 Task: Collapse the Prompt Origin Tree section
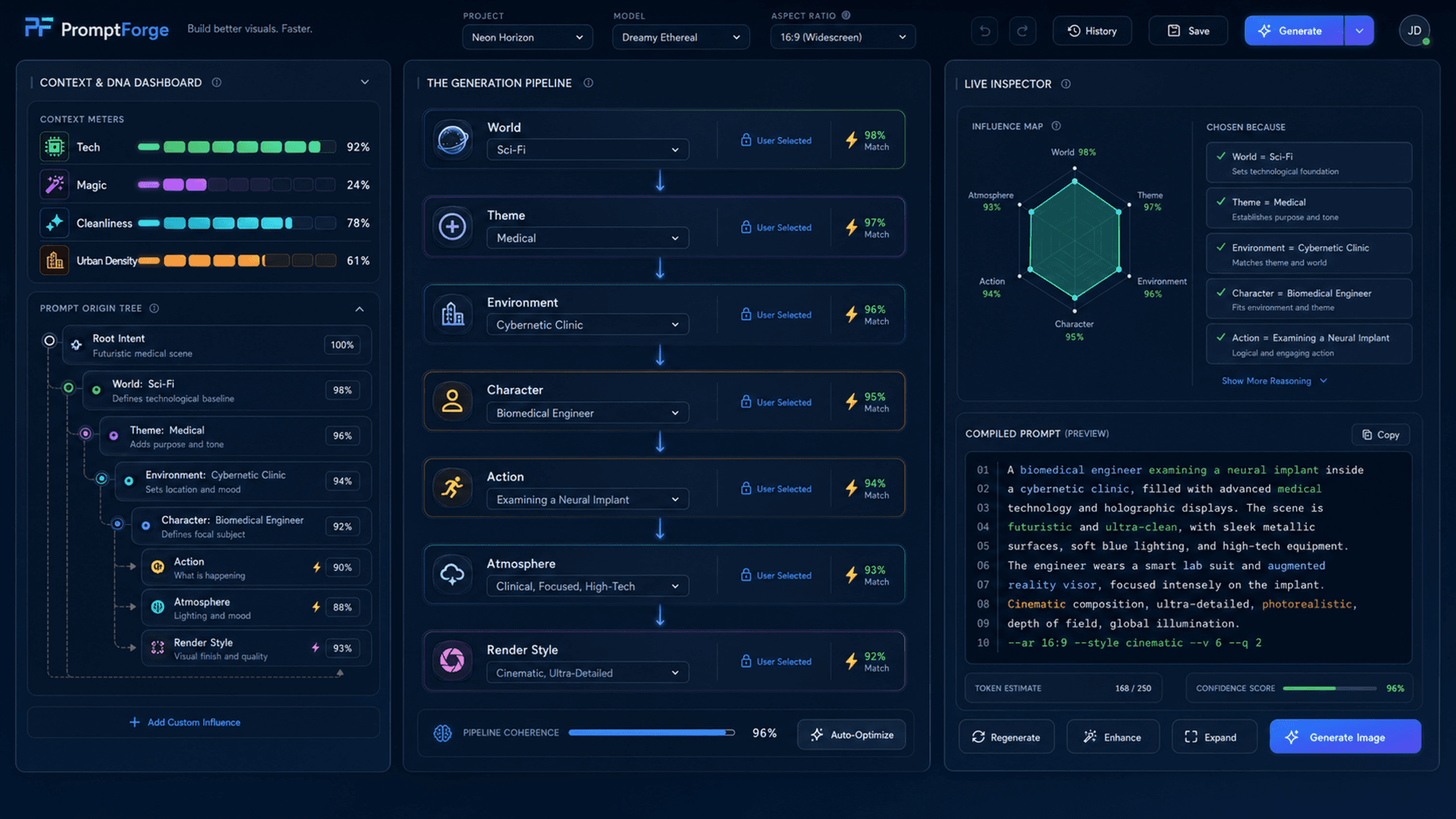(359, 309)
